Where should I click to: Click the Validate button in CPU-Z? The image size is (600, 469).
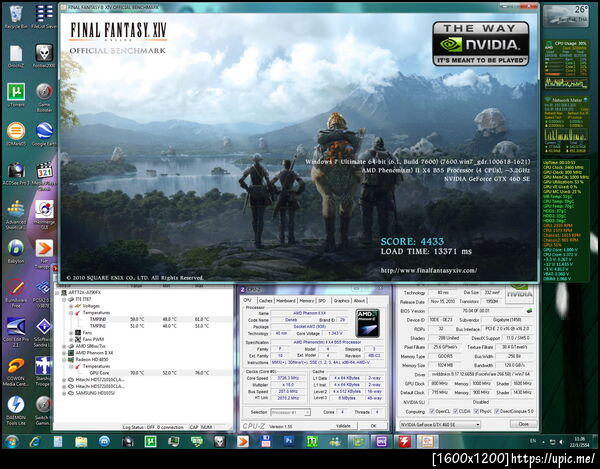pyautogui.click(x=343, y=426)
